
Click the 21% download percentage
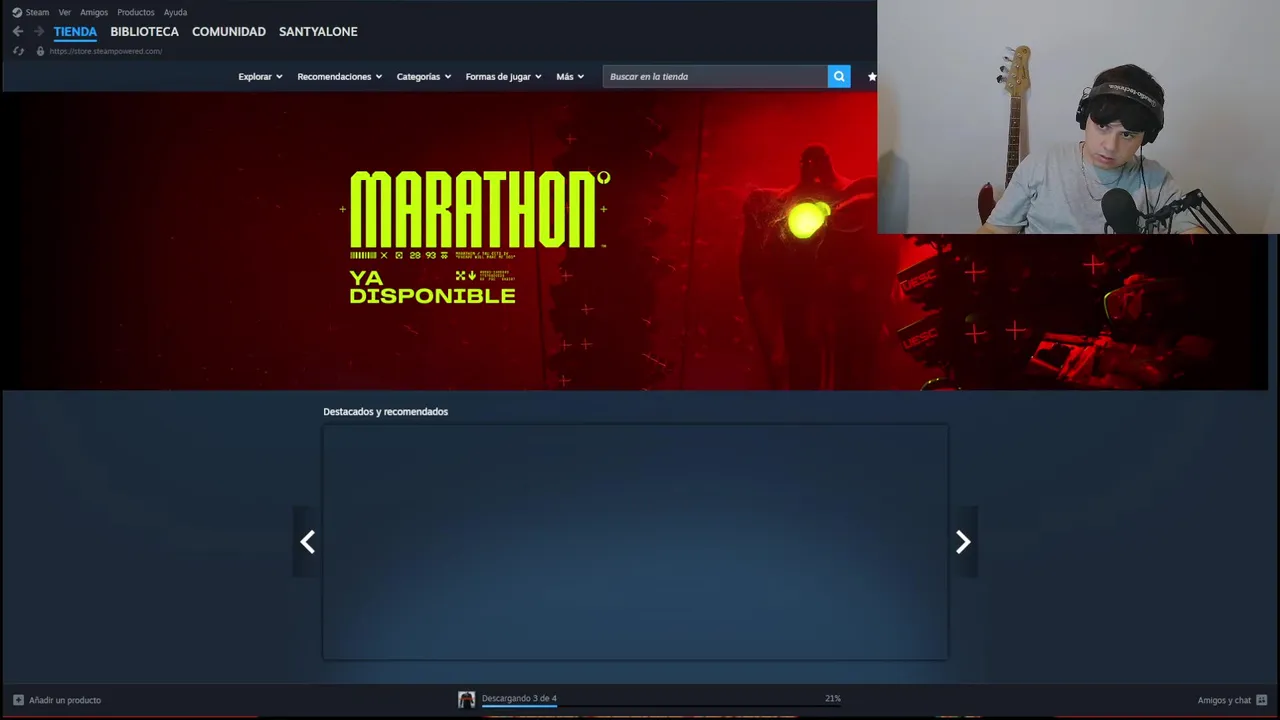point(833,698)
